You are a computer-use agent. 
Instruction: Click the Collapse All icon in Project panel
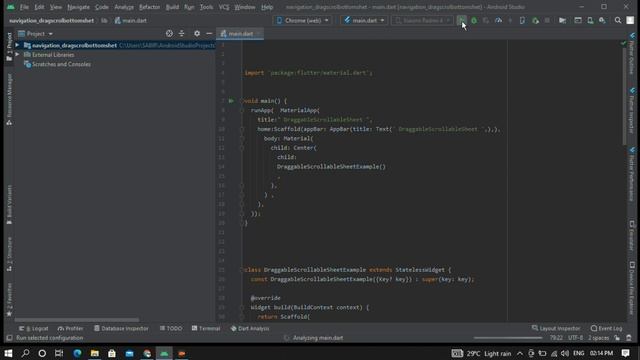[182, 34]
